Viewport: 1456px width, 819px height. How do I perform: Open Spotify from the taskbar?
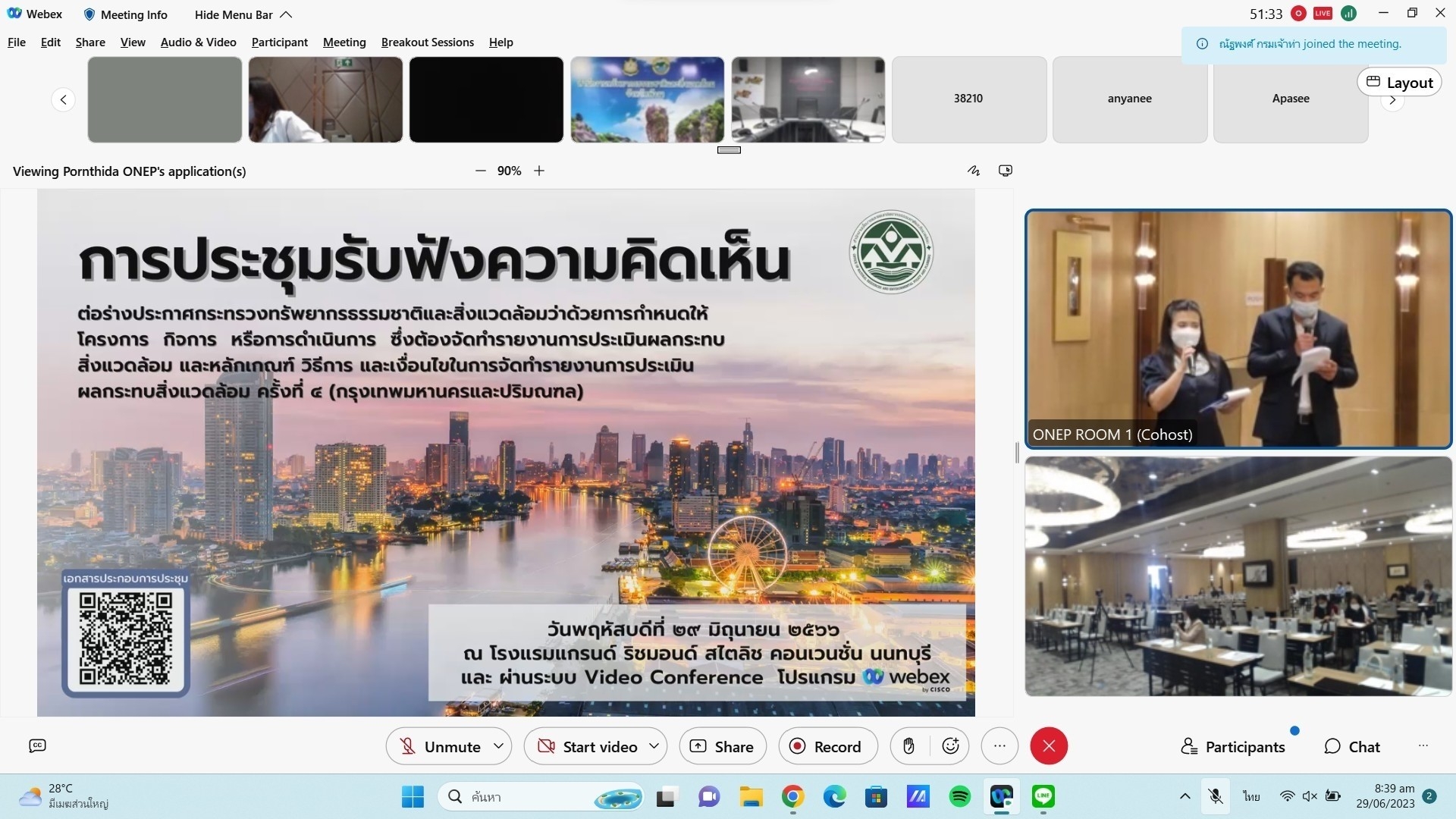click(959, 796)
